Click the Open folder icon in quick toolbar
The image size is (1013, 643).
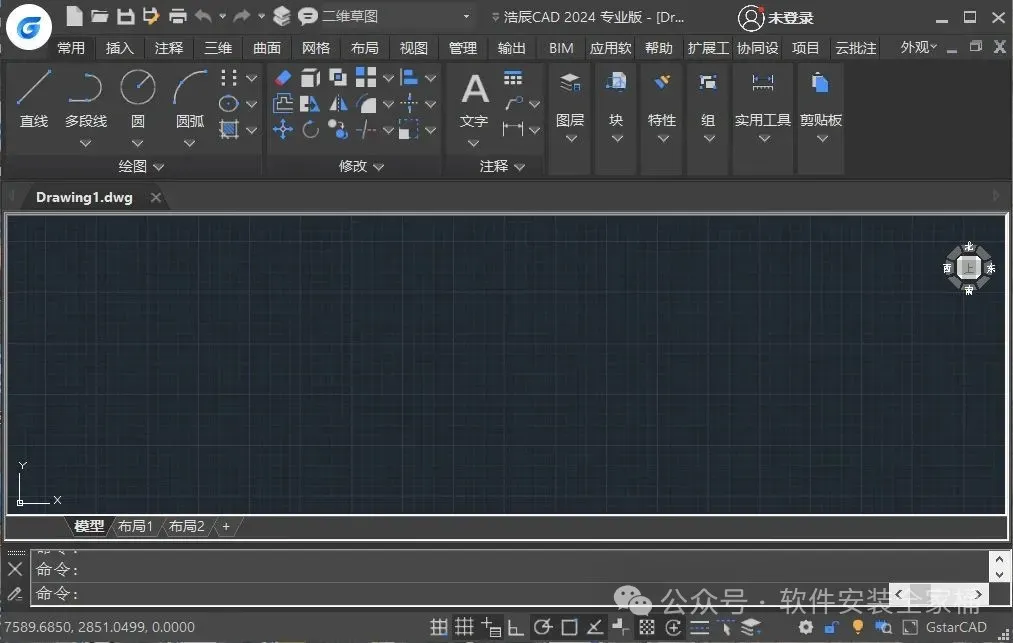pyautogui.click(x=99, y=16)
